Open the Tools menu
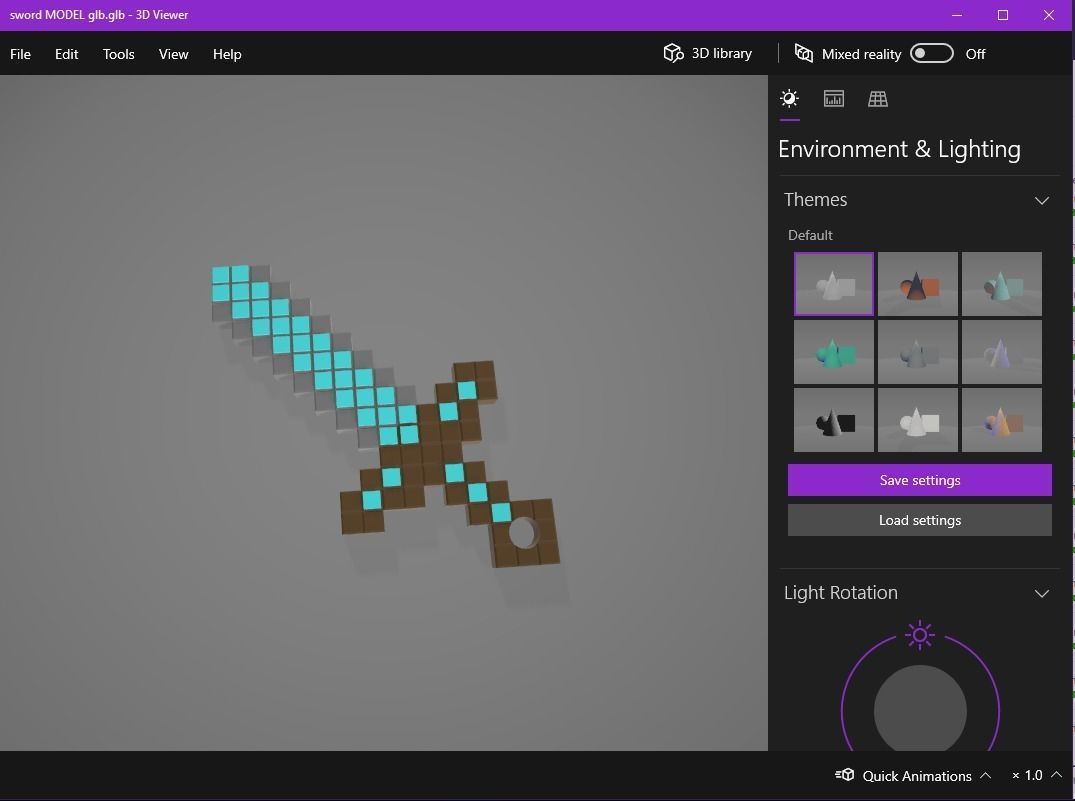1075x801 pixels. tap(119, 54)
